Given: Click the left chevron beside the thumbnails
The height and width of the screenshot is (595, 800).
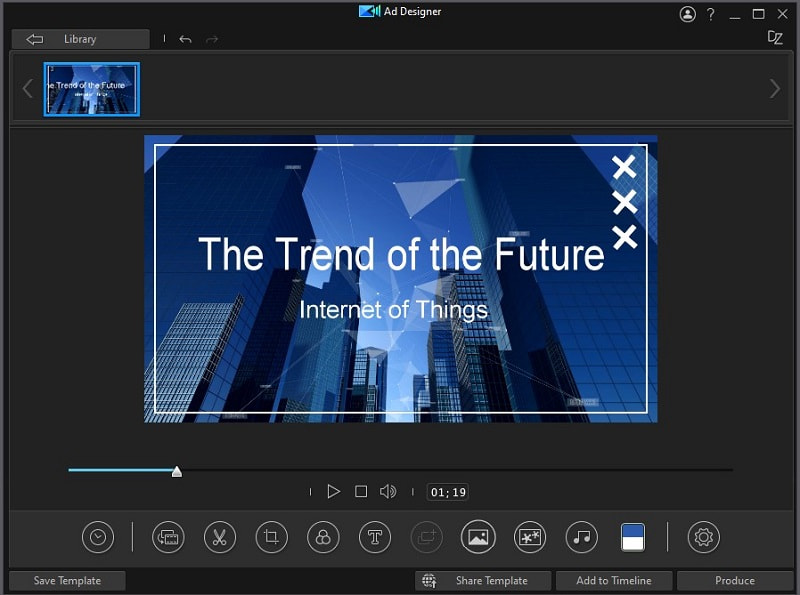Looking at the screenshot, I should [x=27, y=88].
